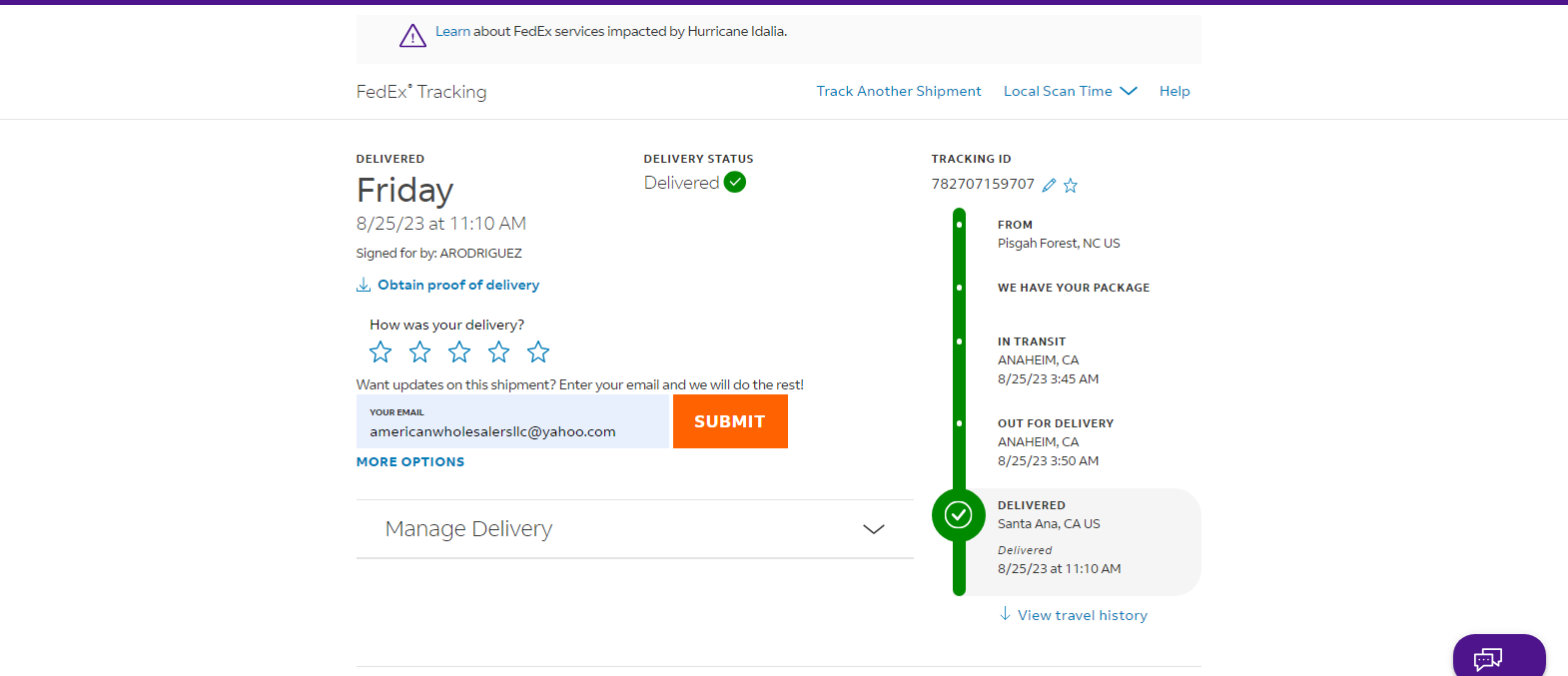Expand MORE OPTIONS for updates
This screenshot has width=1568, height=676.
coord(410,462)
